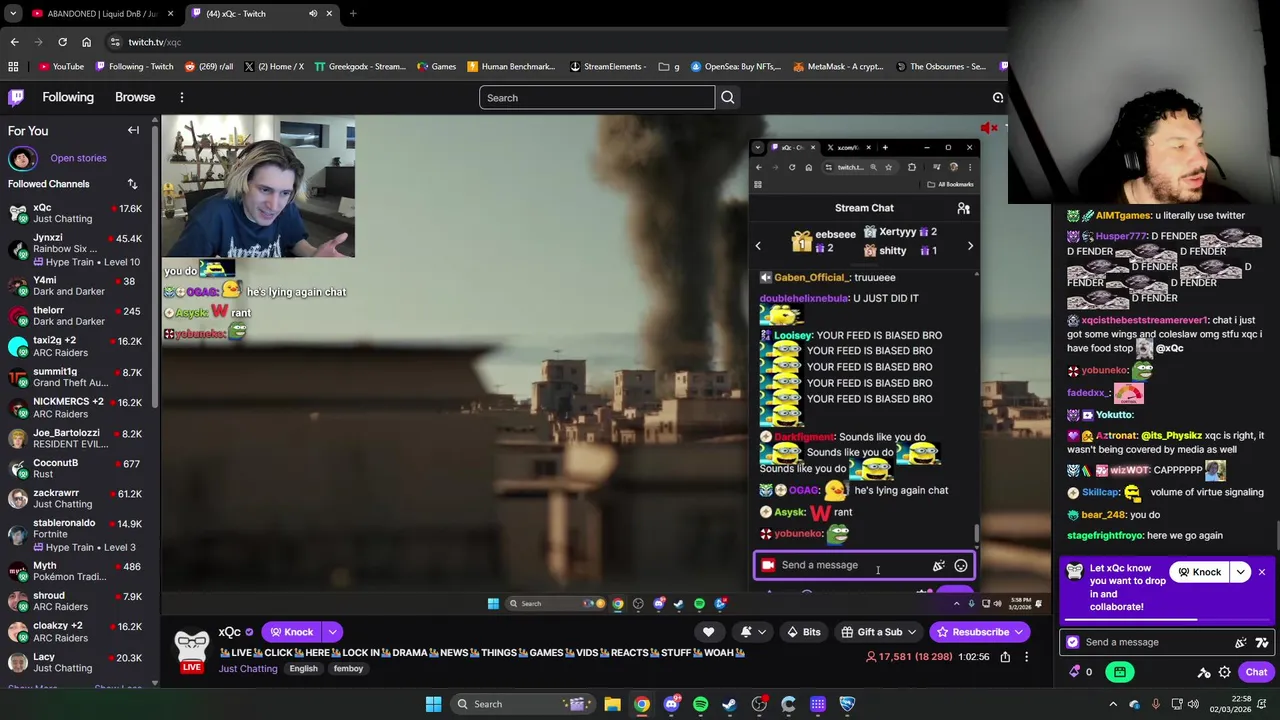Open stories link in sidebar
Image resolution: width=1280 pixels, height=720 pixels.
tap(78, 158)
